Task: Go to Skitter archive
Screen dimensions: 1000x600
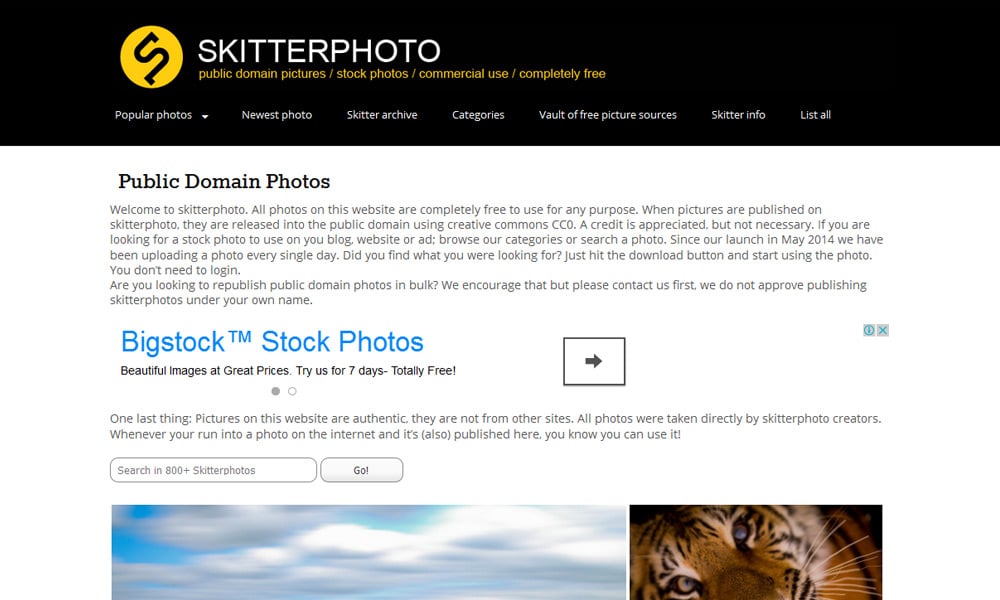Action: click(x=382, y=115)
